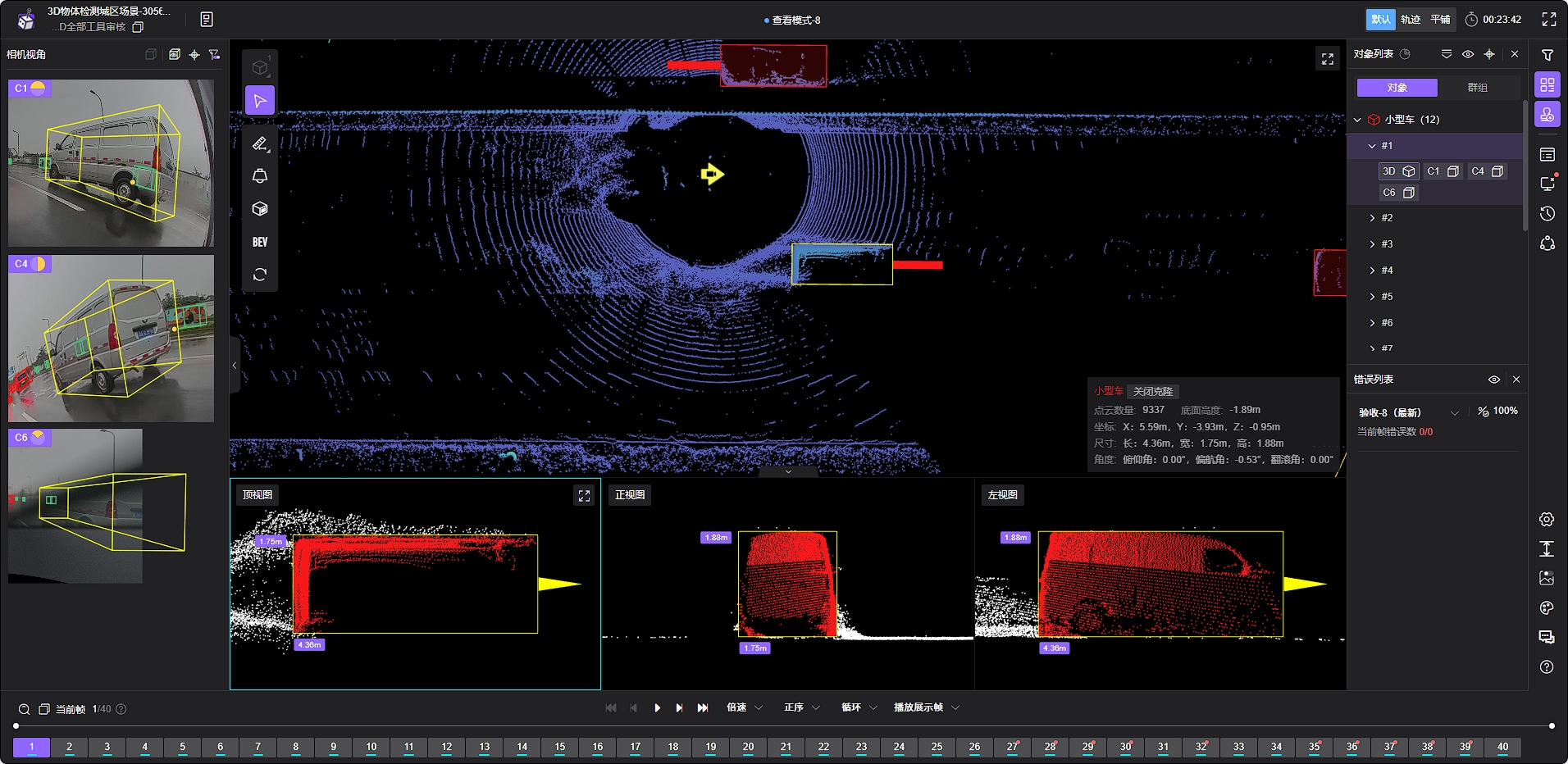Toggle error list visibility eye icon
Image resolution: width=1568 pixels, height=764 pixels.
pos(1494,380)
